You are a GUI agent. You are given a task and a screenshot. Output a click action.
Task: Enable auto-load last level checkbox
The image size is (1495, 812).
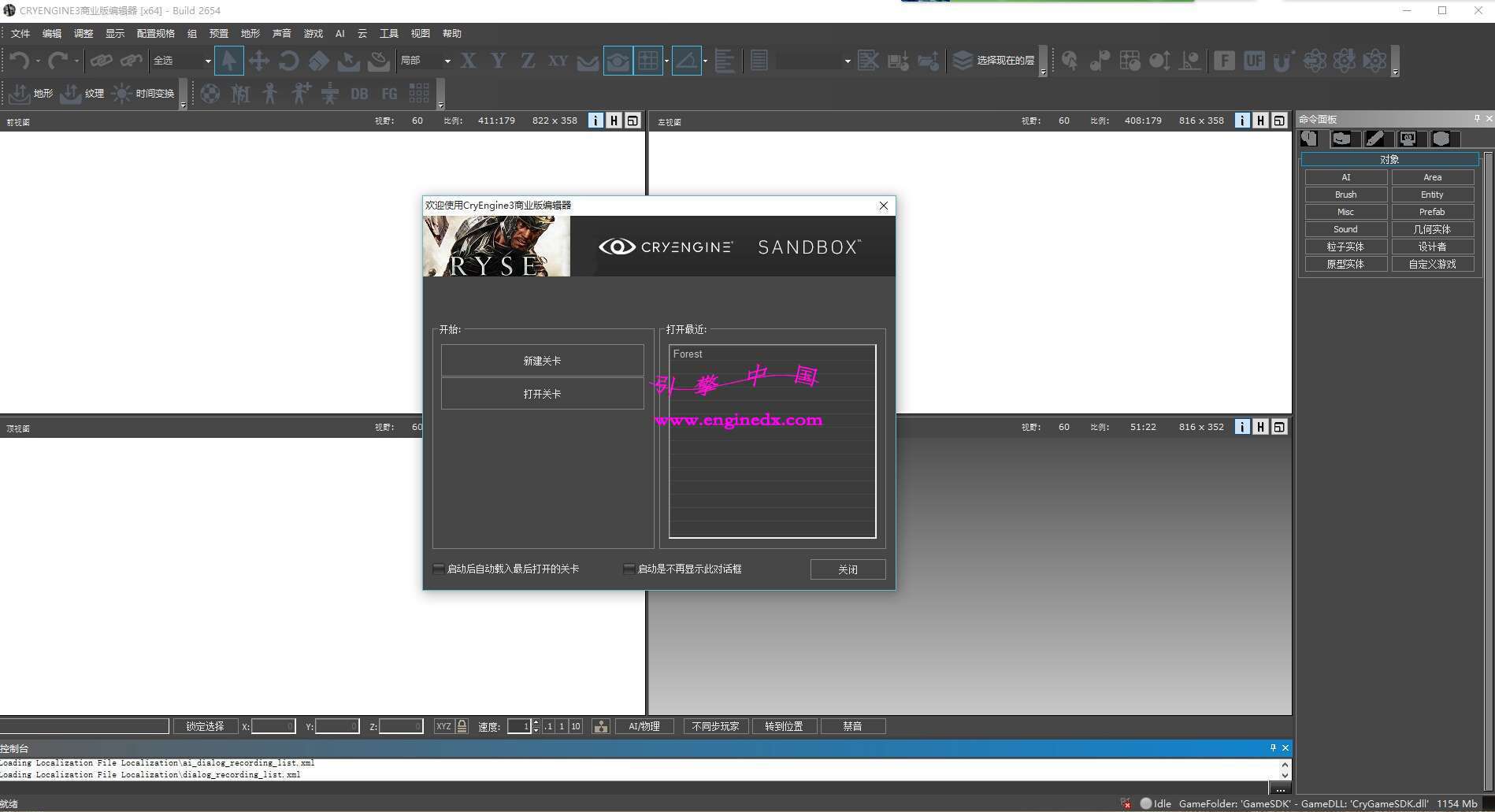pos(439,569)
